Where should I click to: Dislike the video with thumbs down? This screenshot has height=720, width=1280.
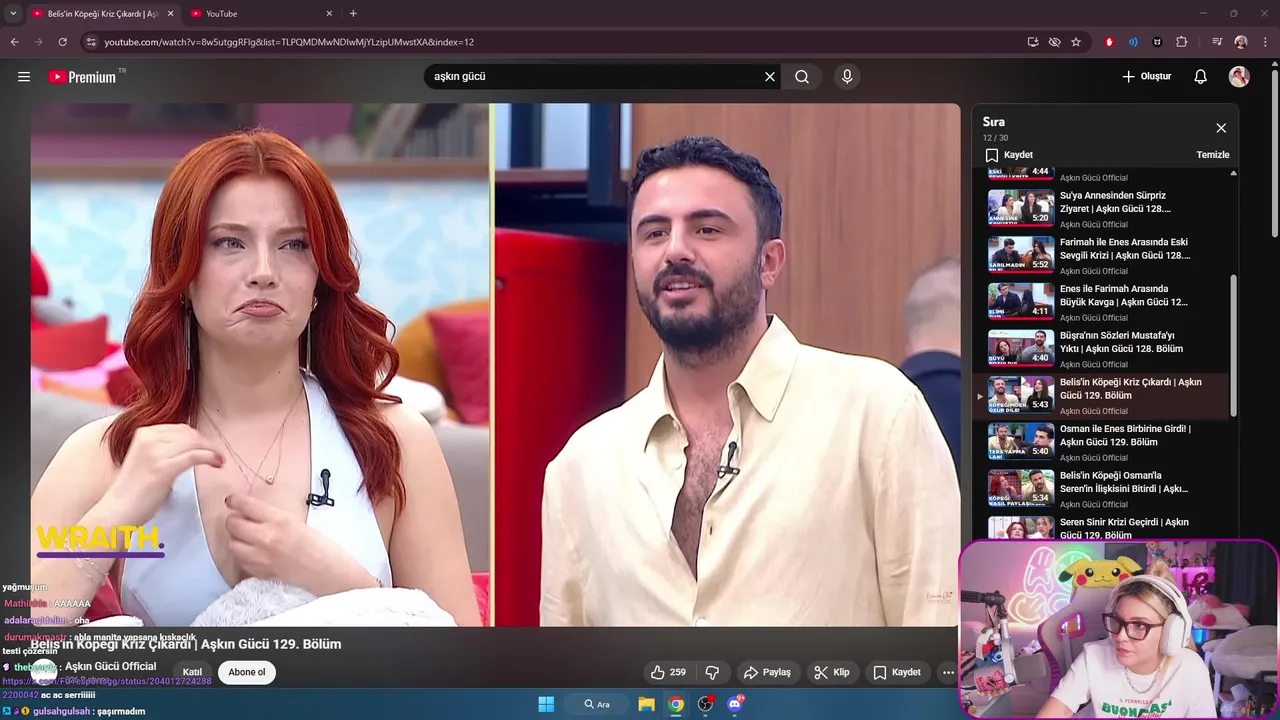pyautogui.click(x=713, y=672)
